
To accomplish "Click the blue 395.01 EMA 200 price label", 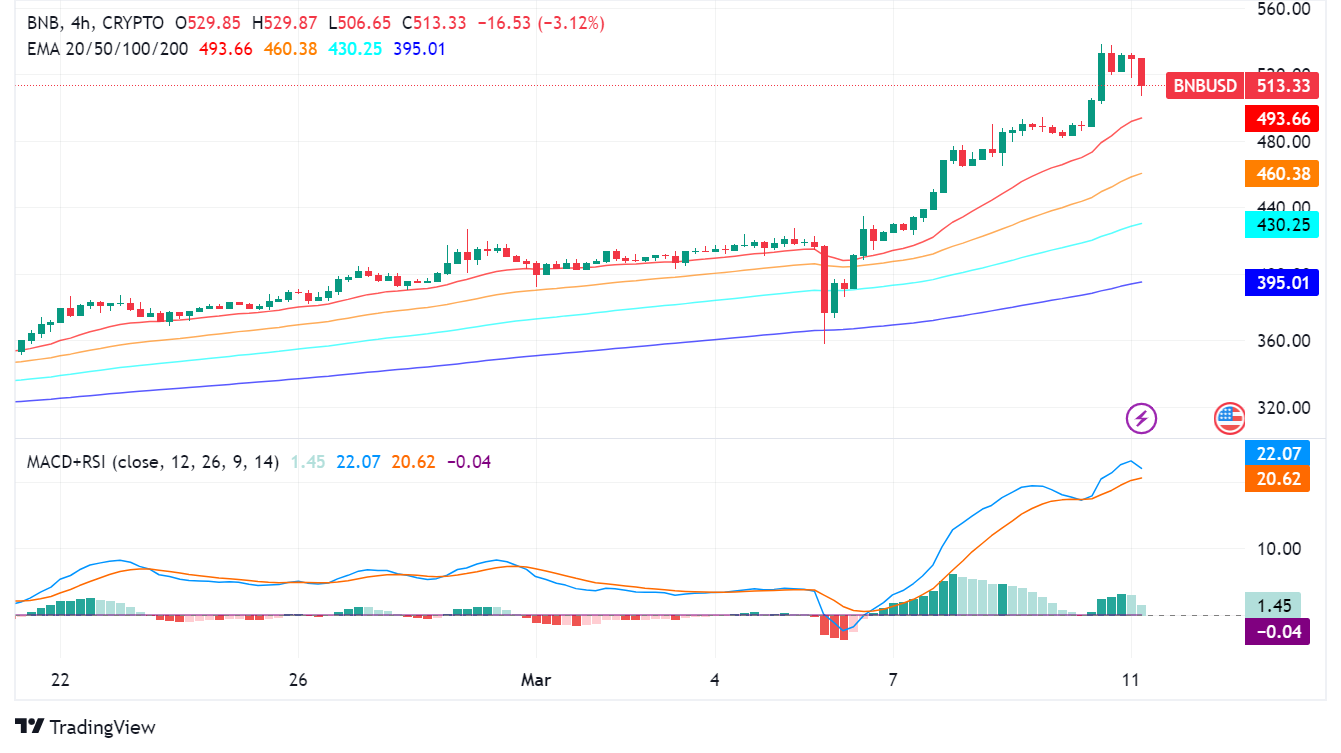I will coord(1282,283).
